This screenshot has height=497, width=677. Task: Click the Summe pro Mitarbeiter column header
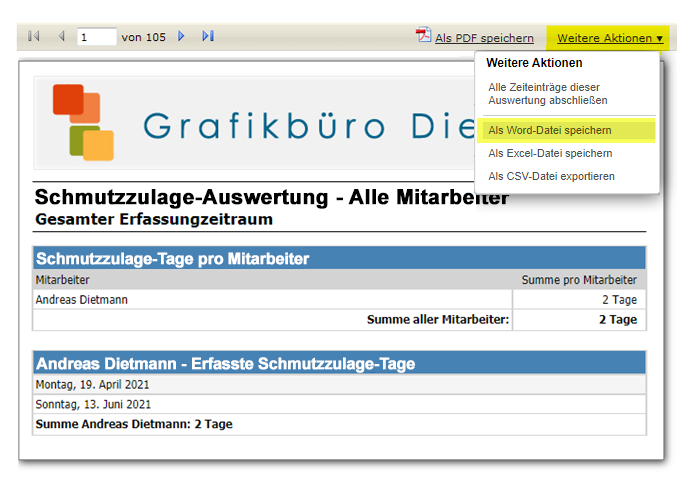coord(579,280)
